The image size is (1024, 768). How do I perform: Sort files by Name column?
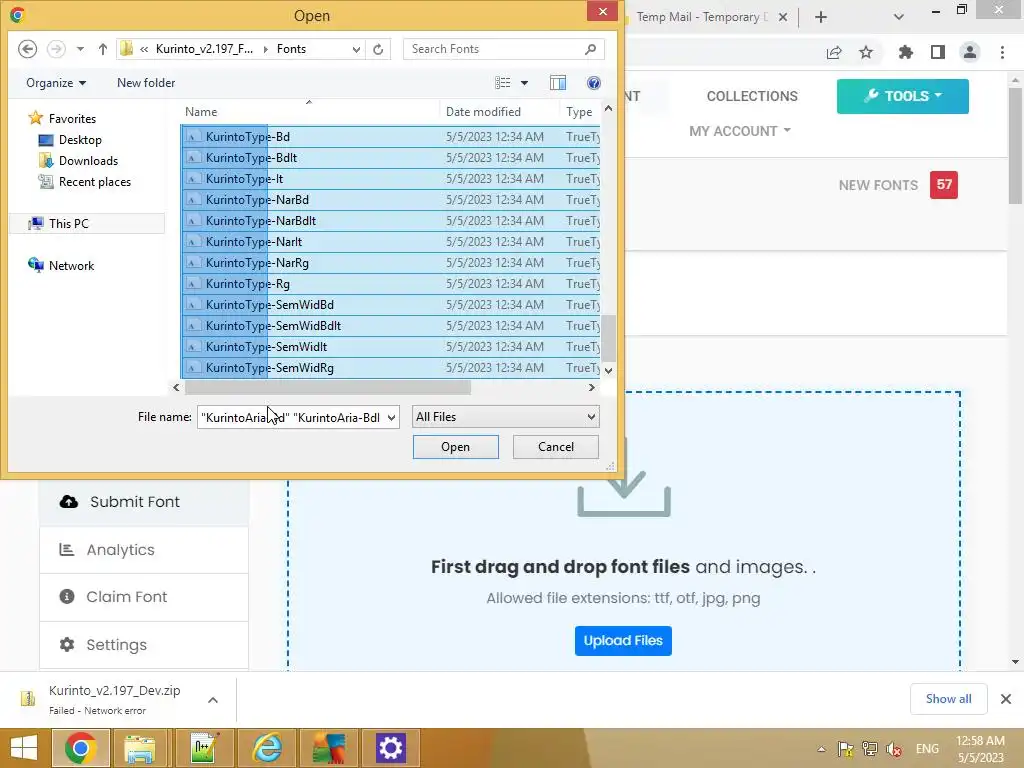(200, 112)
